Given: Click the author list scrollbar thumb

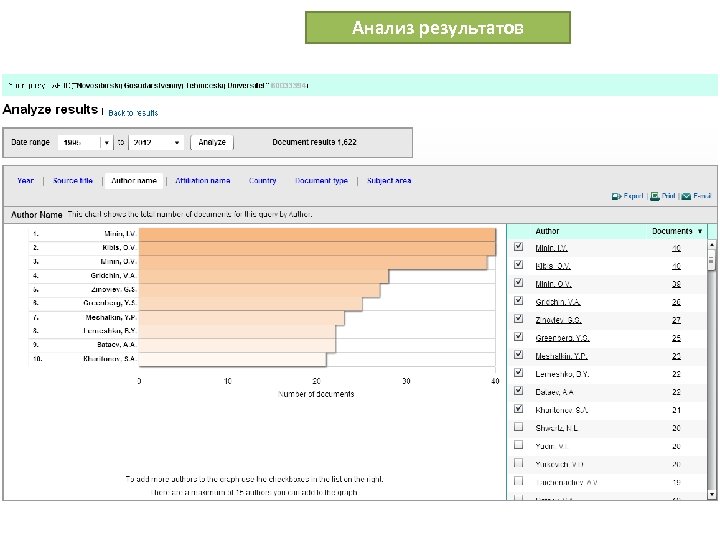Looking at the screenshot, I should click(712, 261).
